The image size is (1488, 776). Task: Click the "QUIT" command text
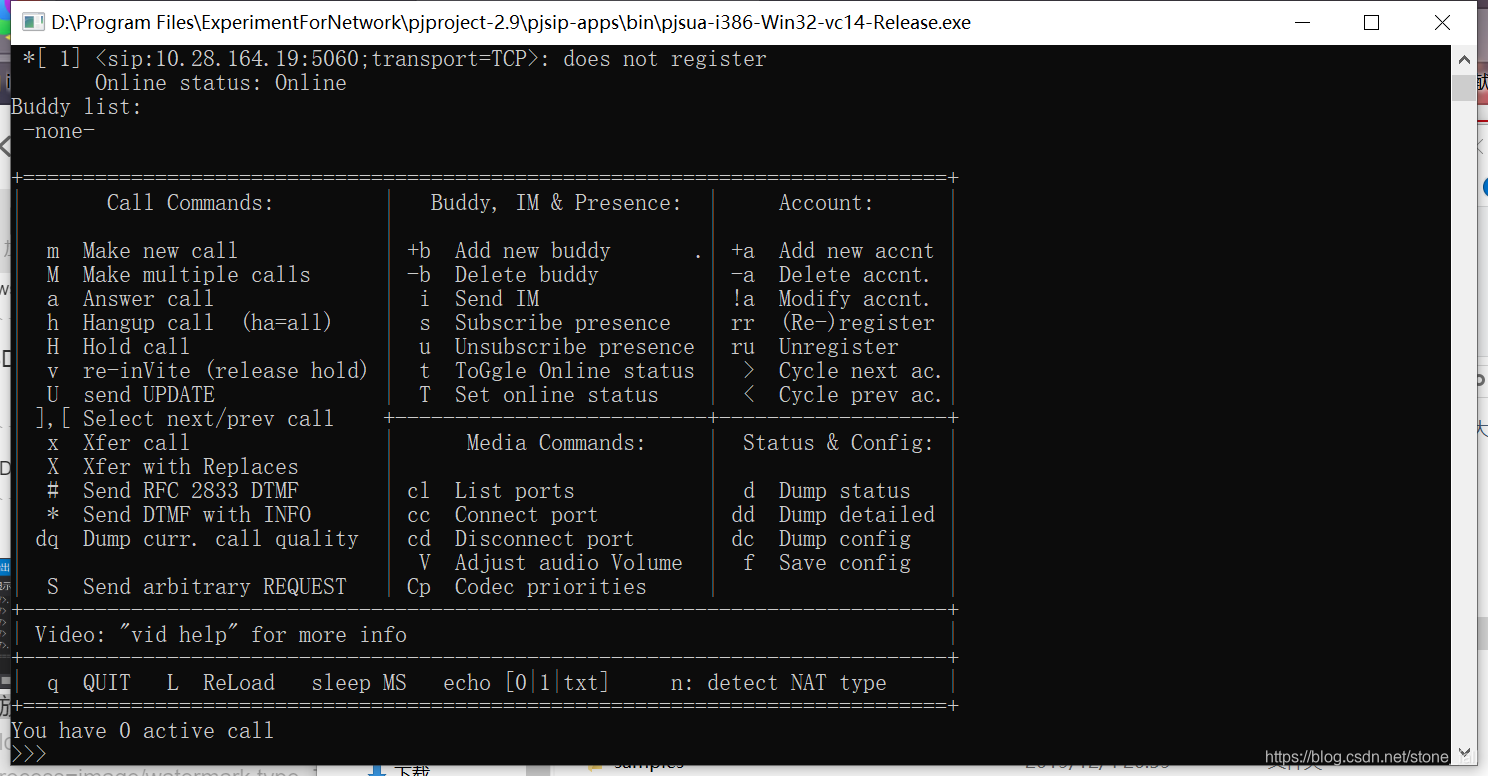[106, 683]
